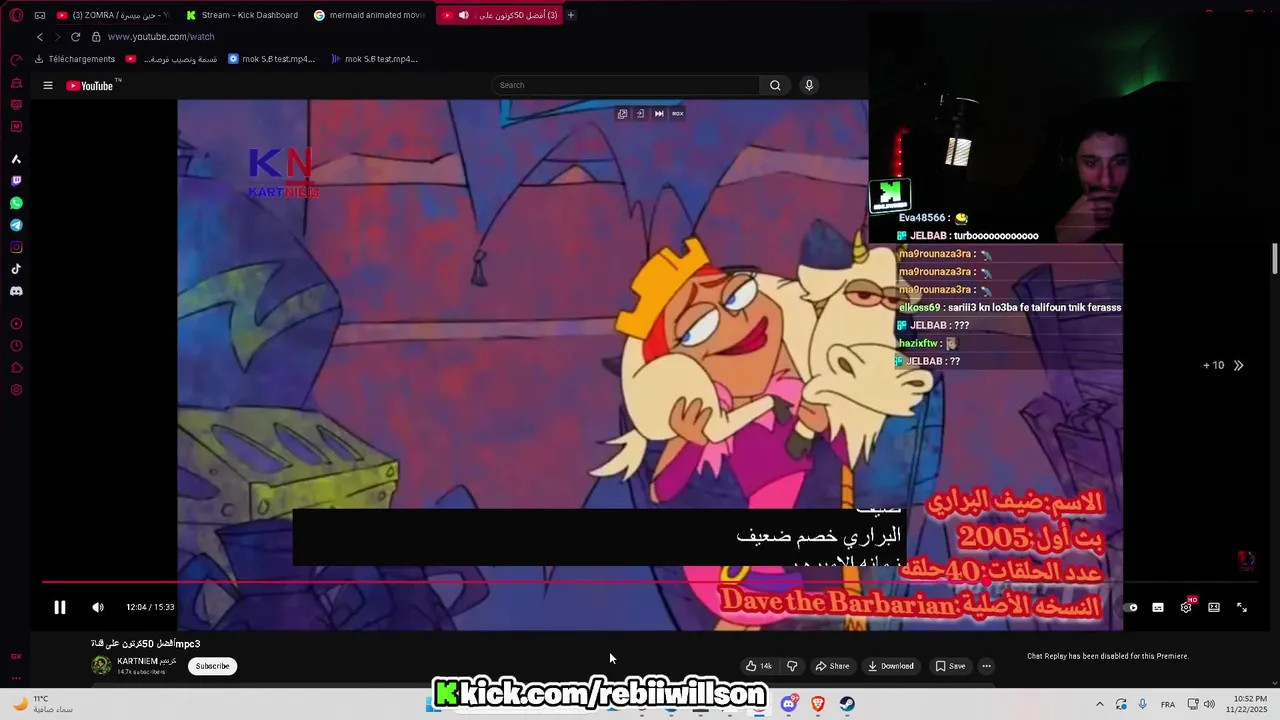Mute the video with the speaker icon
The width and height of the screenshot is (1280, 720).
pos(98,607)
